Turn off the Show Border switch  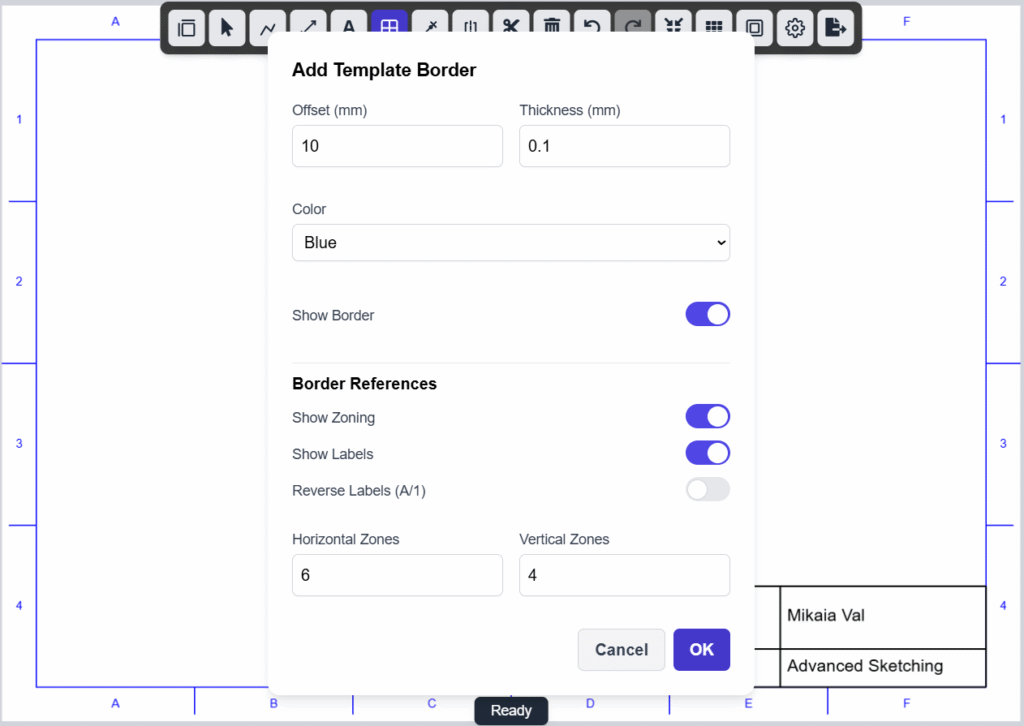pos(707,315)
